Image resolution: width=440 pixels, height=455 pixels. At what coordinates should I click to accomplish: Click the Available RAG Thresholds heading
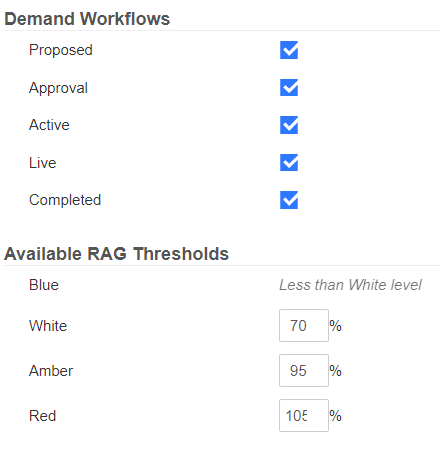coord(116,254)
